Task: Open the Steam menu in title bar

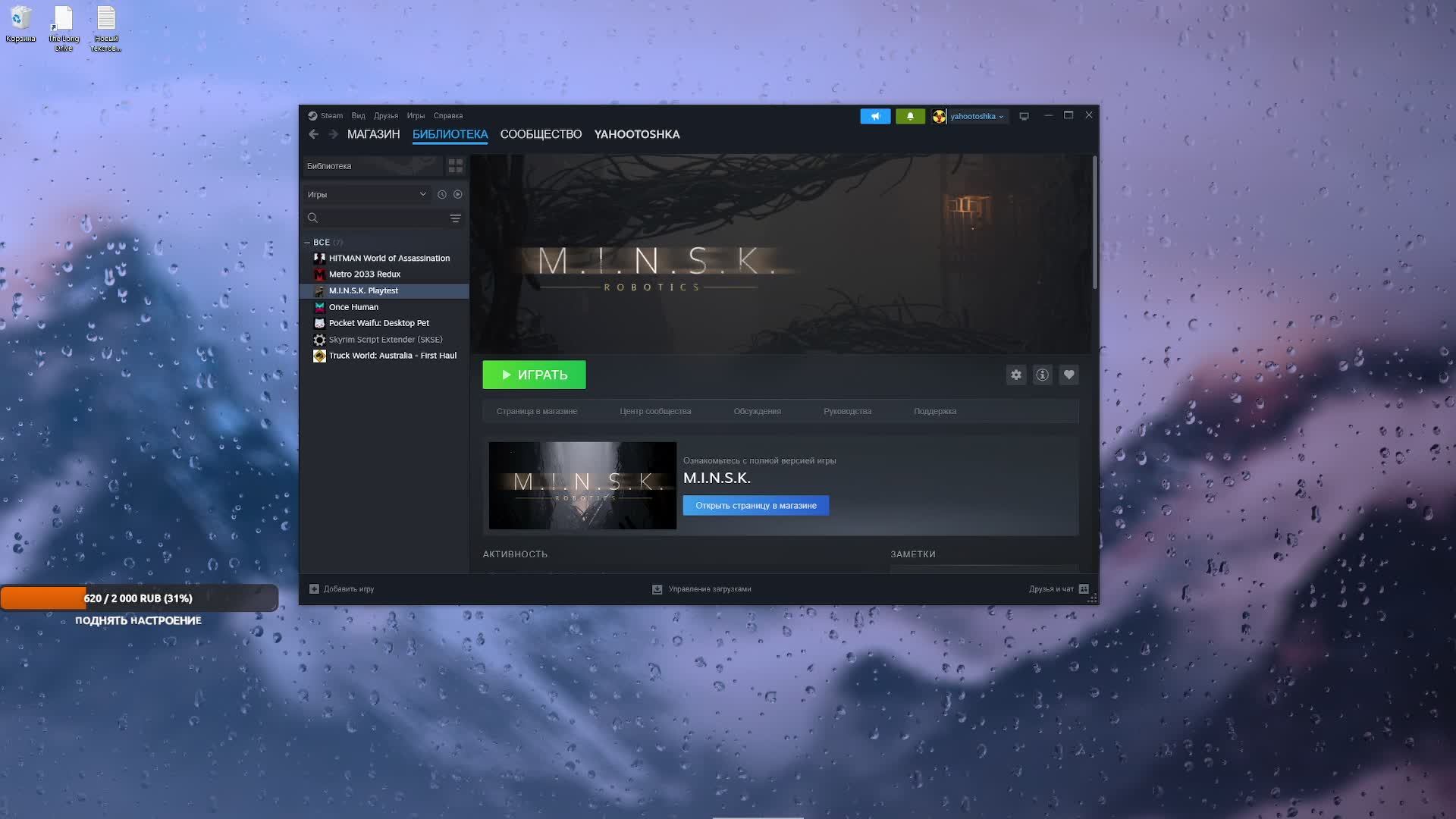Action: (x=331, y=116)
